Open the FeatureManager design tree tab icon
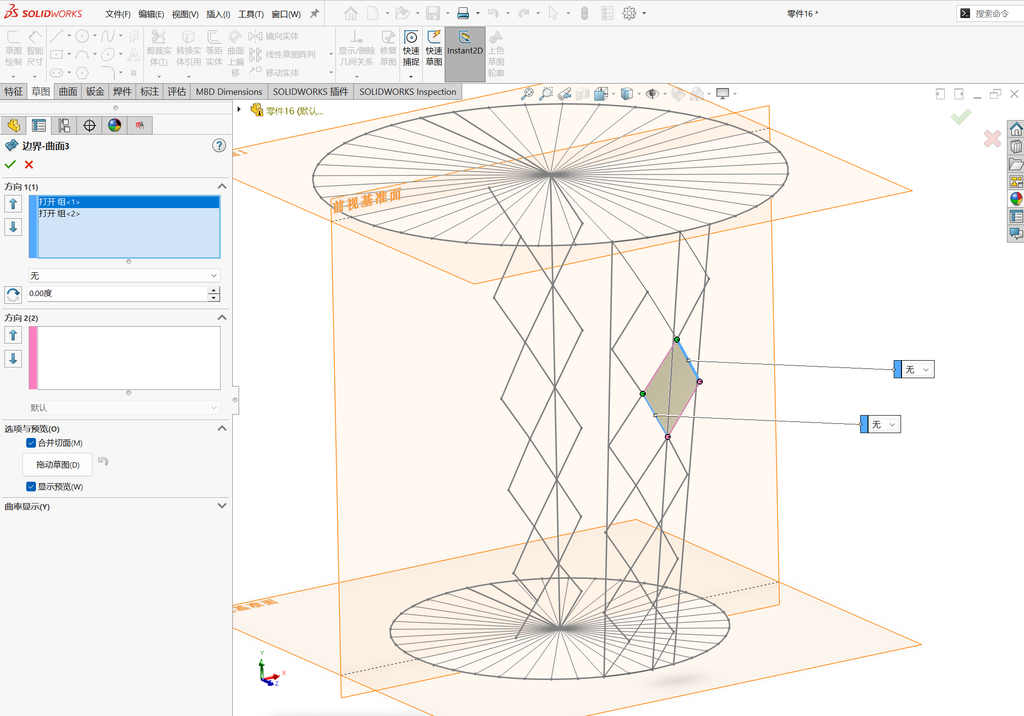Screen dimensions: 1024x716 [x=13, y=125]
